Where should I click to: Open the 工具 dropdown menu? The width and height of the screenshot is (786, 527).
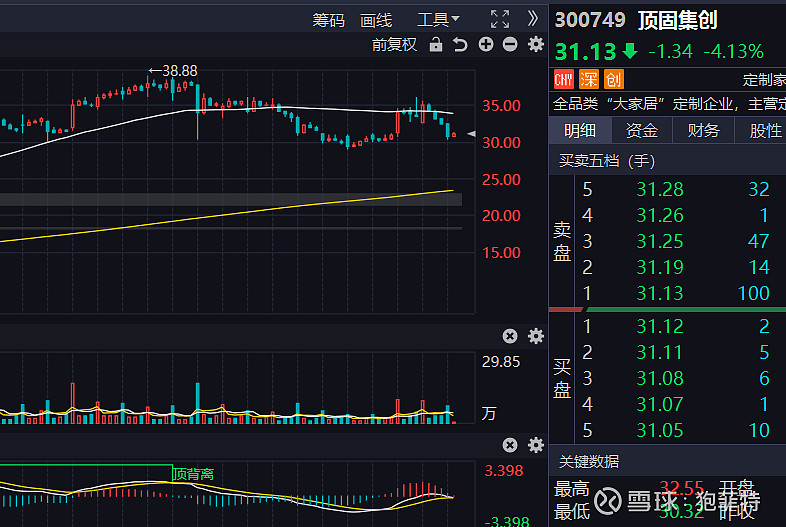pyautogui.click(x=438, y=19)
